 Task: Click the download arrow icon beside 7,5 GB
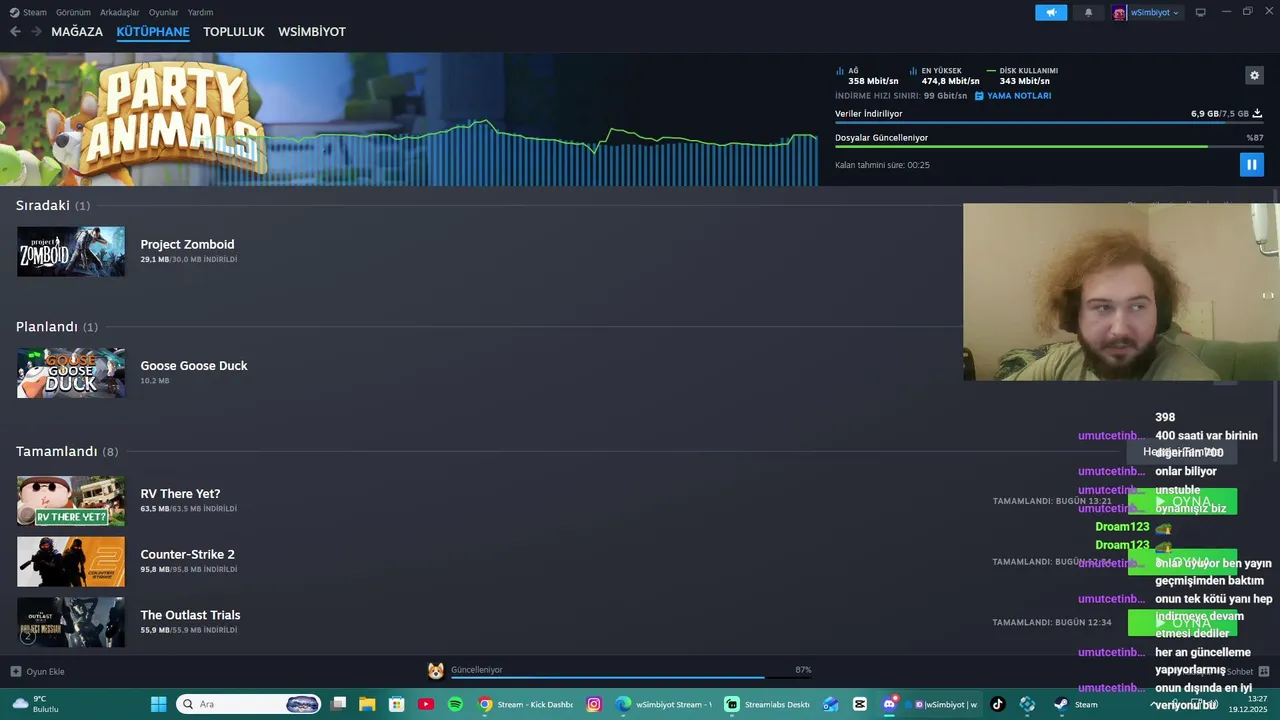1257,114
